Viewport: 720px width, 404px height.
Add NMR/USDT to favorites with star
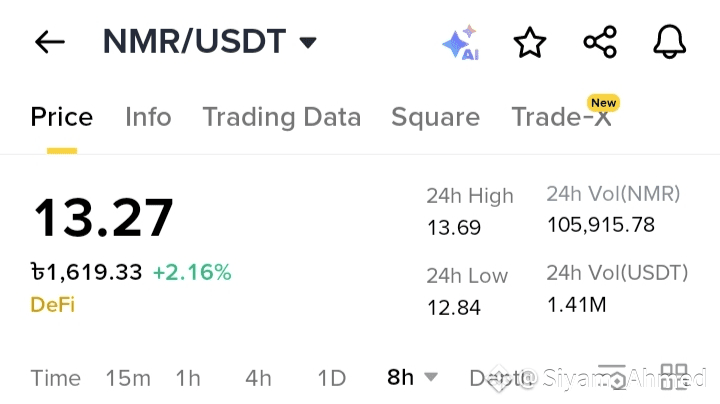(530, 42)
